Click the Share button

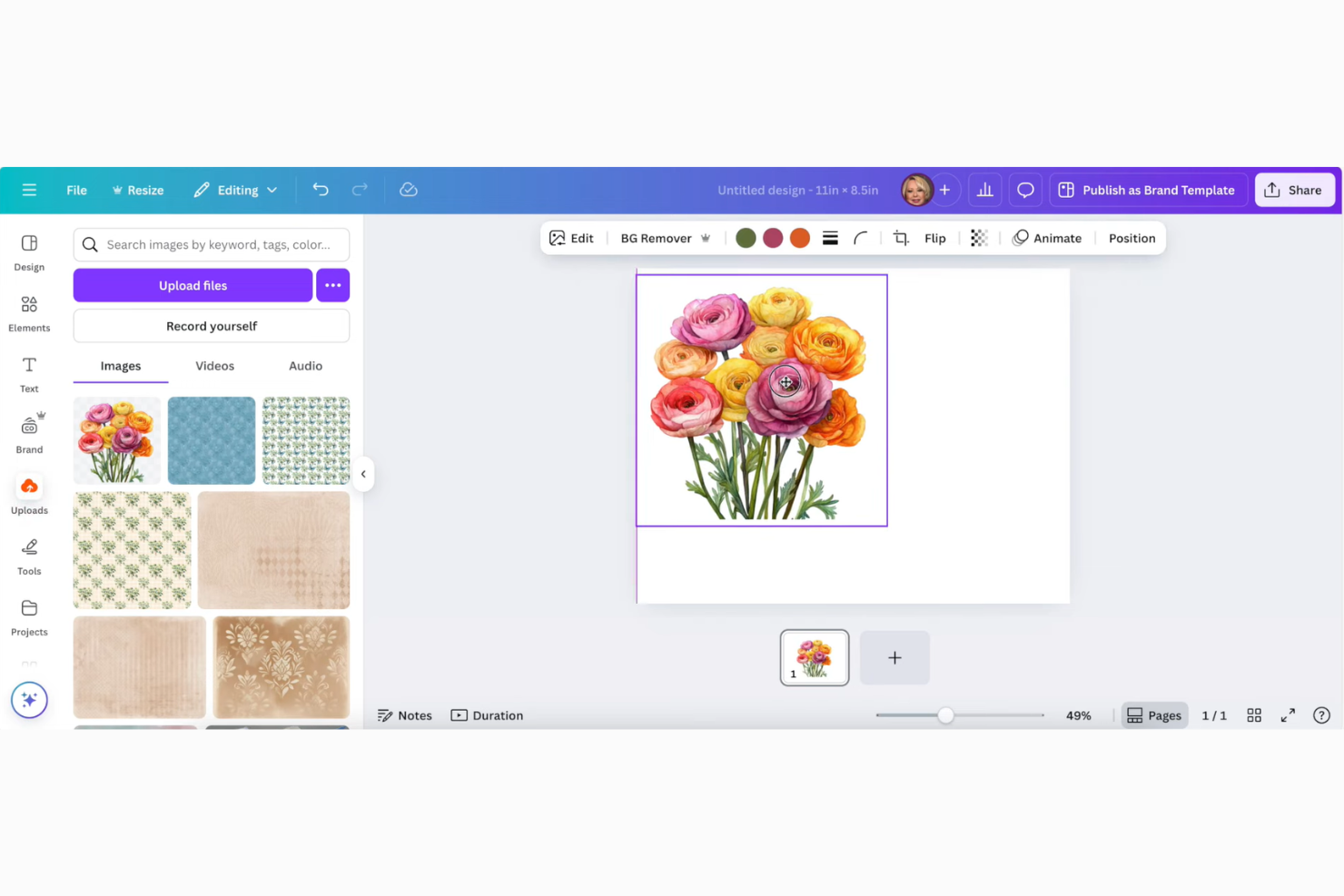coord(1294,190)
